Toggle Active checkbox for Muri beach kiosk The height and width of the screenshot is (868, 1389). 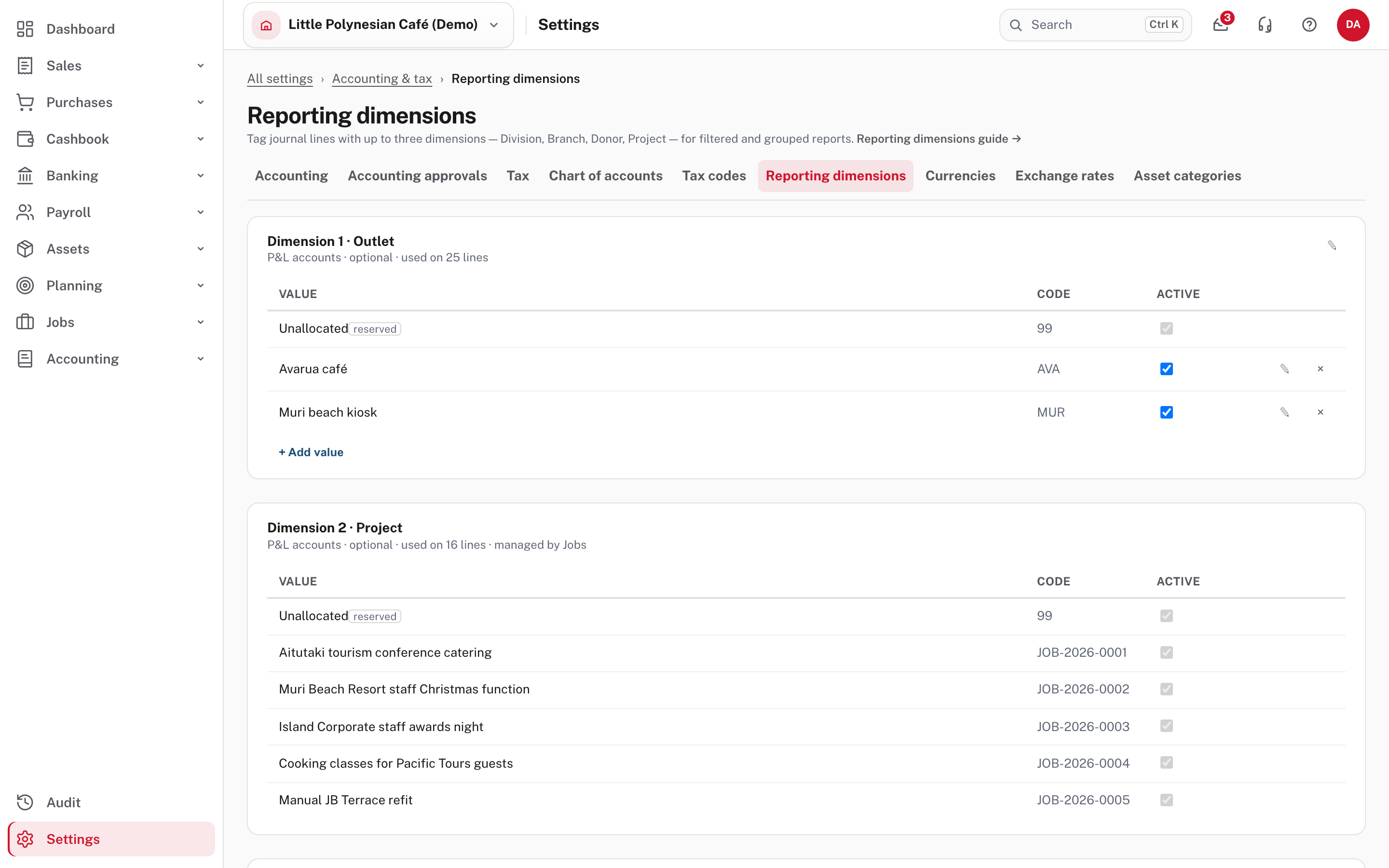[1166, 412]
